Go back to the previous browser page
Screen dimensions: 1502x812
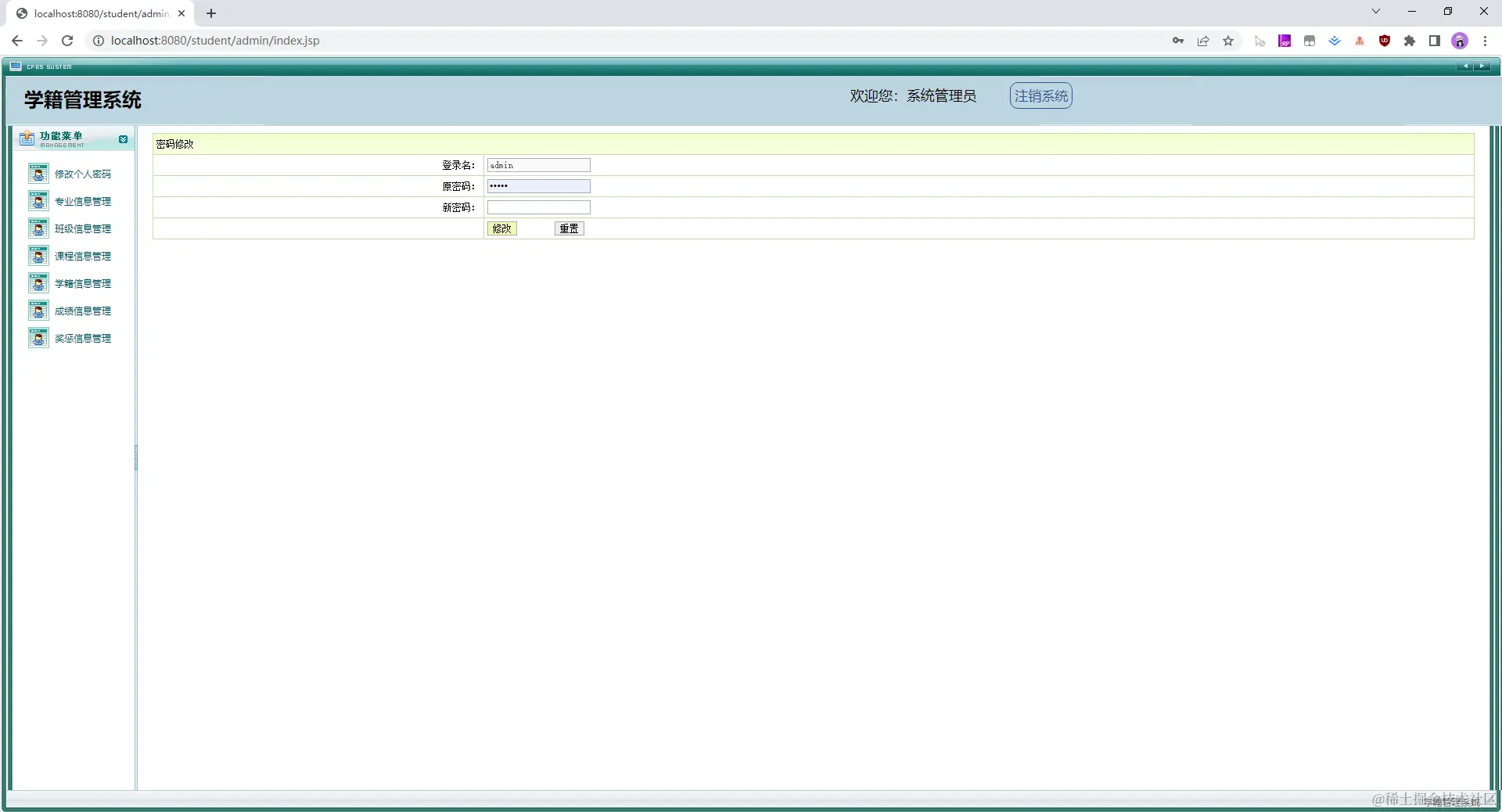(x=17, y=41)
